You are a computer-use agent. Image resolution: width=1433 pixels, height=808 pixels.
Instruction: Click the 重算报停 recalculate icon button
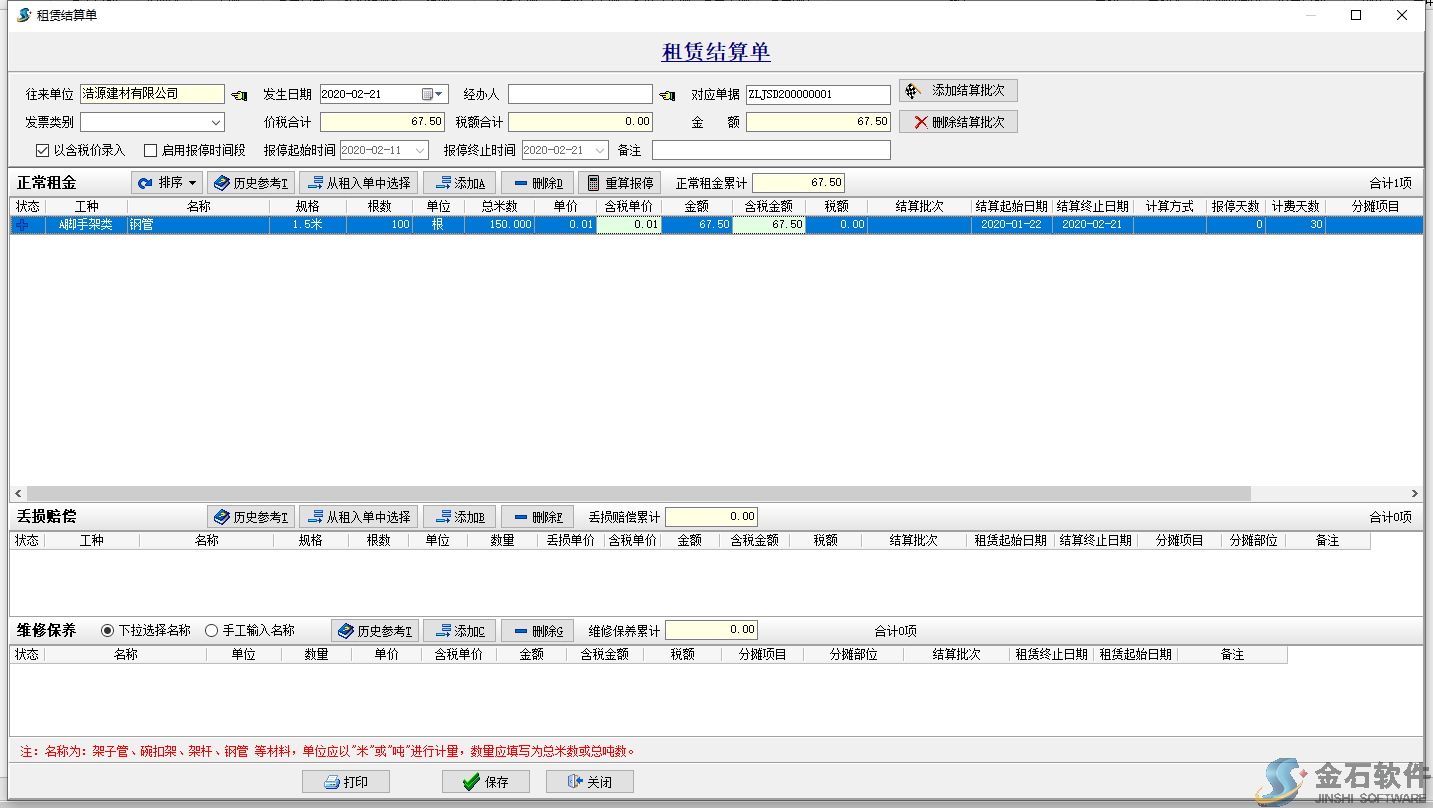[x=620, y=182]
